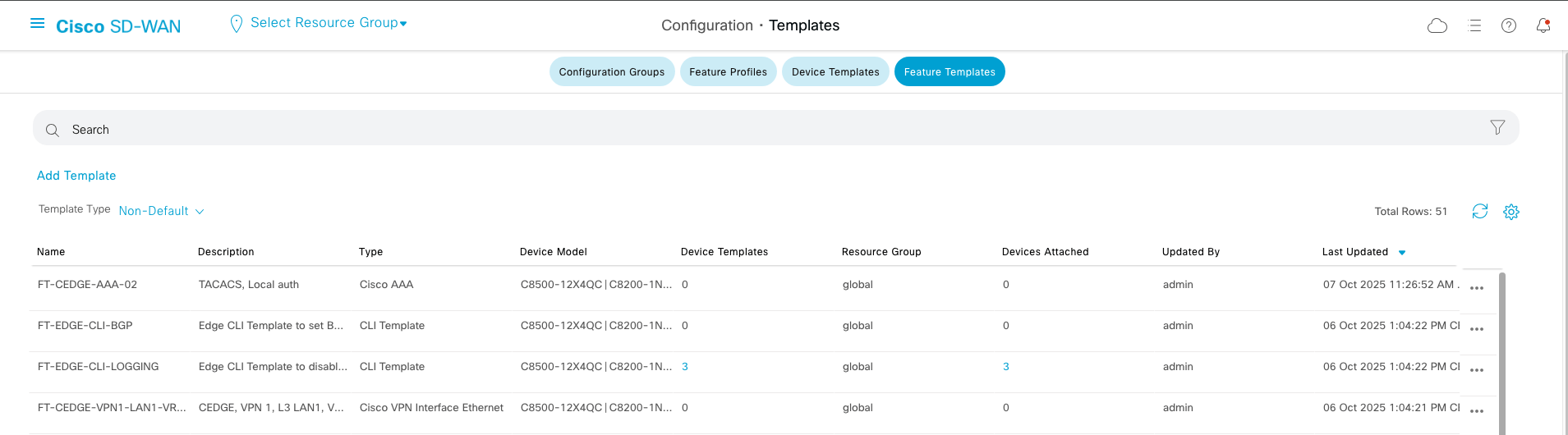
Task: Open the cloud onRamp icon
Action: coord(1437,25)
